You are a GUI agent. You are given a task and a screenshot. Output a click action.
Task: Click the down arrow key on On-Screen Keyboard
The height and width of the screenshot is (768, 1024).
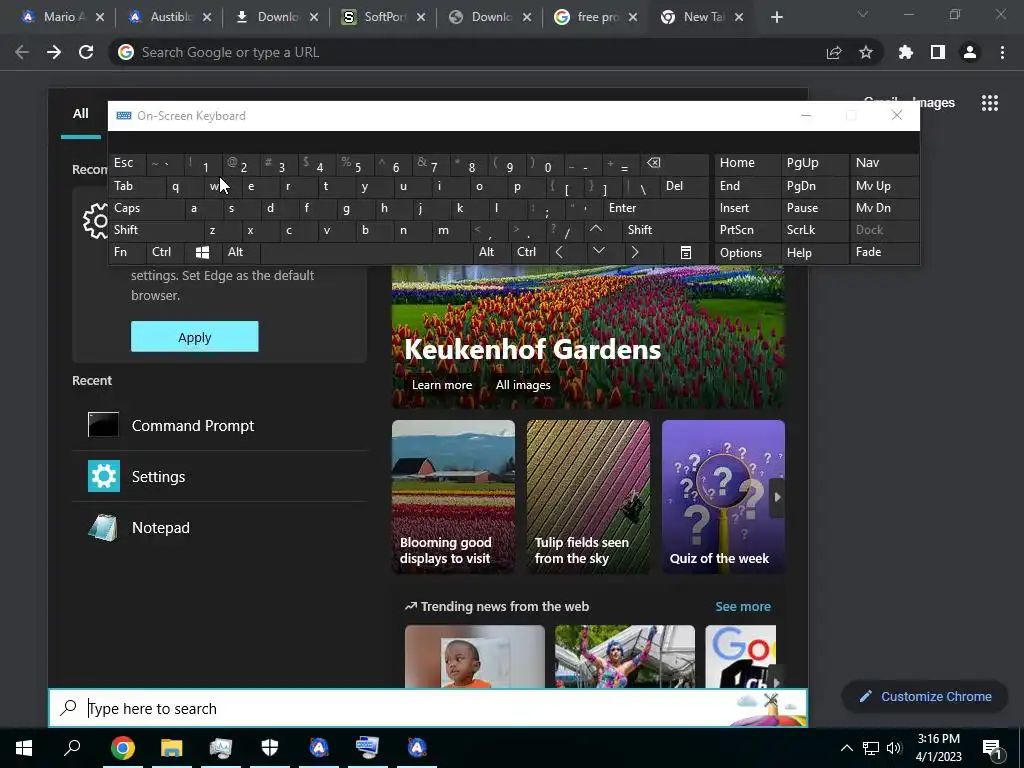598,251
